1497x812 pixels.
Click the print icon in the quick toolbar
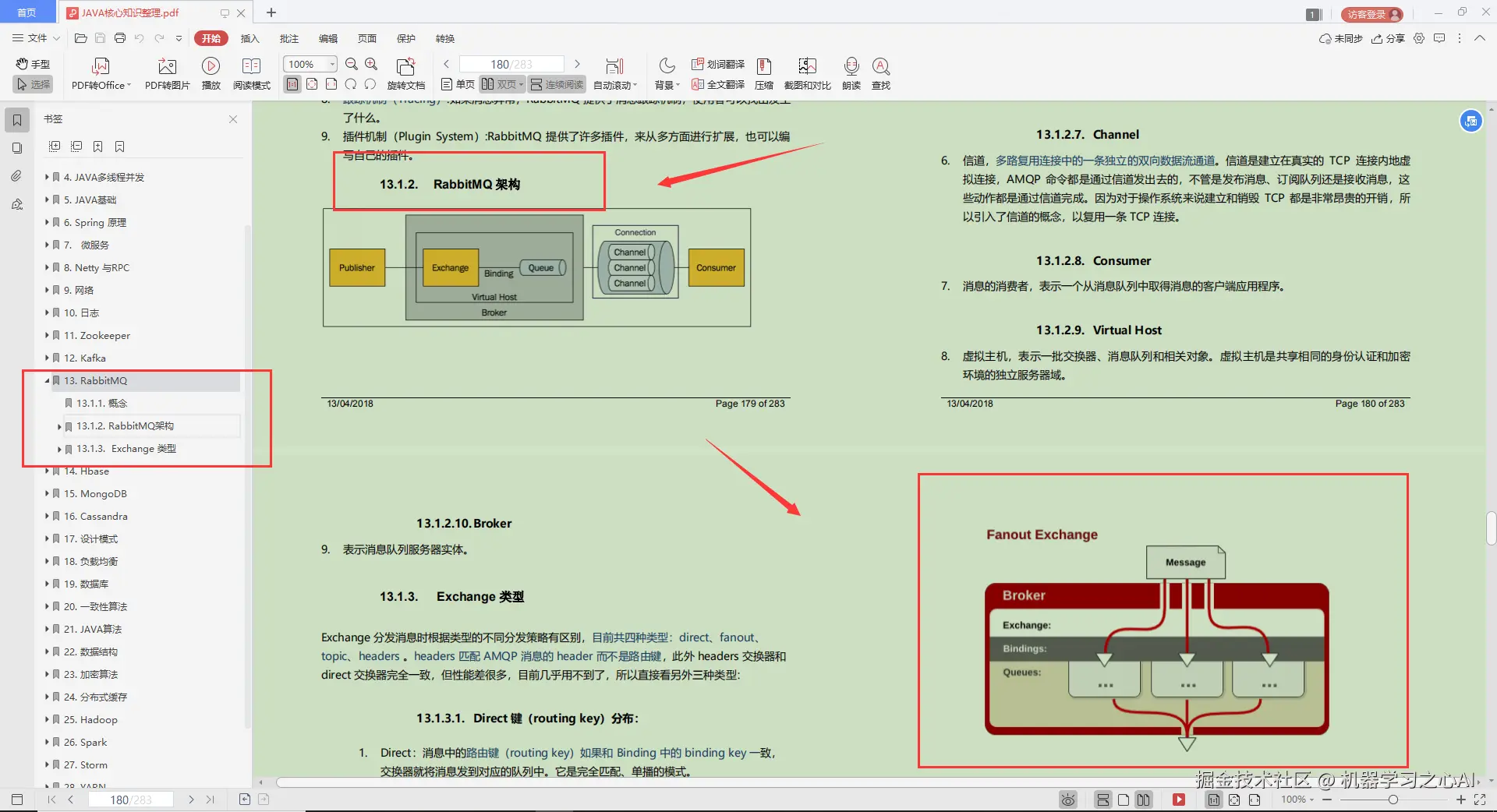click(x=119, y=38)
